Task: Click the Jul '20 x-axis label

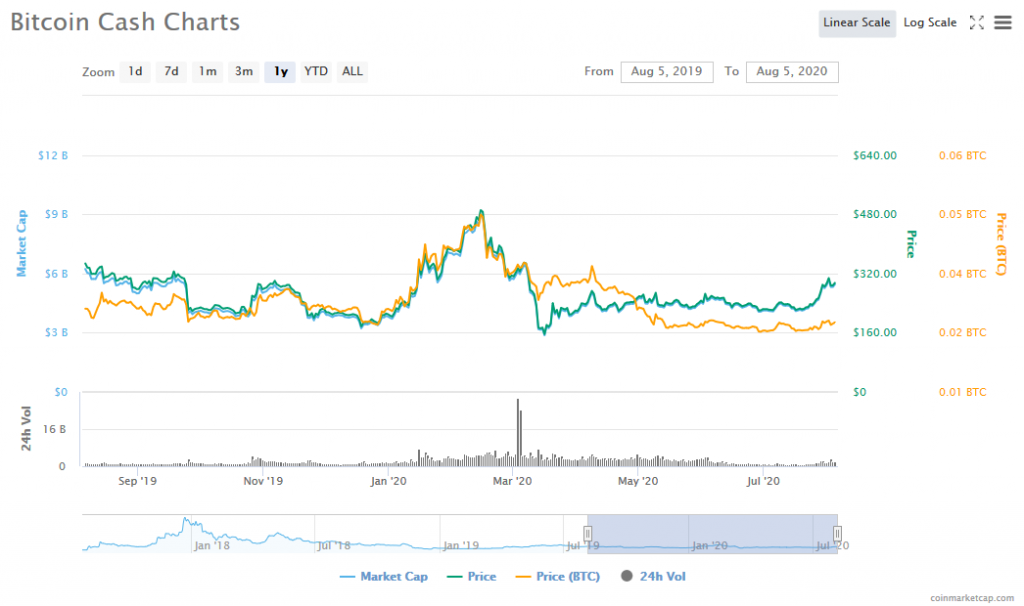Action: pos(763,481)
